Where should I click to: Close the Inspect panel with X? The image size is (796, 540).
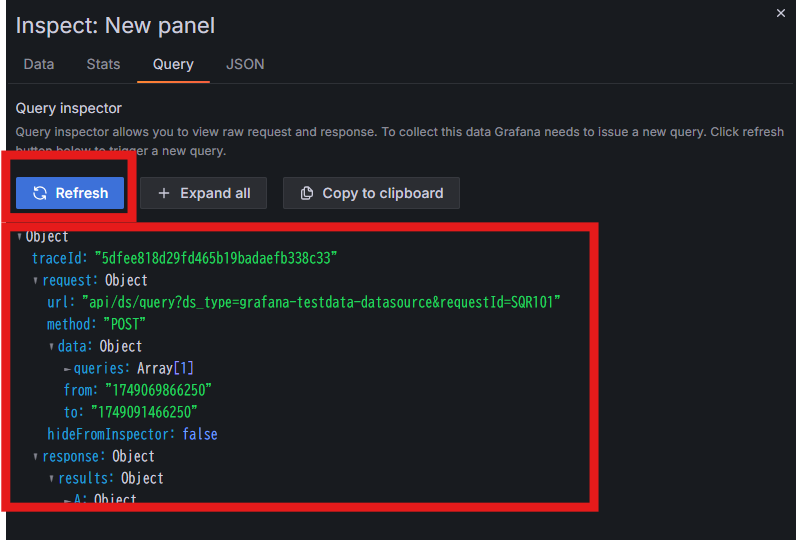(x=781, y=13)
